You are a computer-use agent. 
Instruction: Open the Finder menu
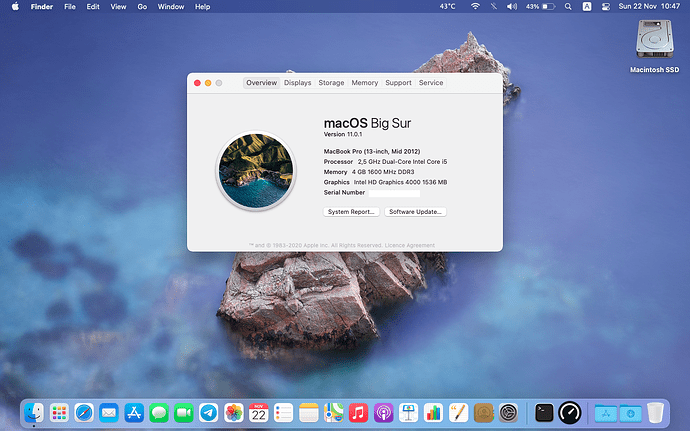pos(42,7)
